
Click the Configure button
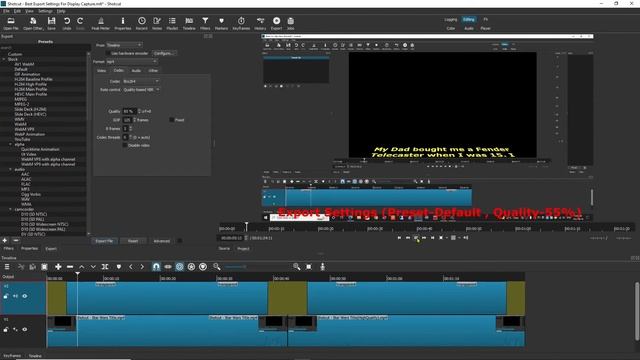164,53
